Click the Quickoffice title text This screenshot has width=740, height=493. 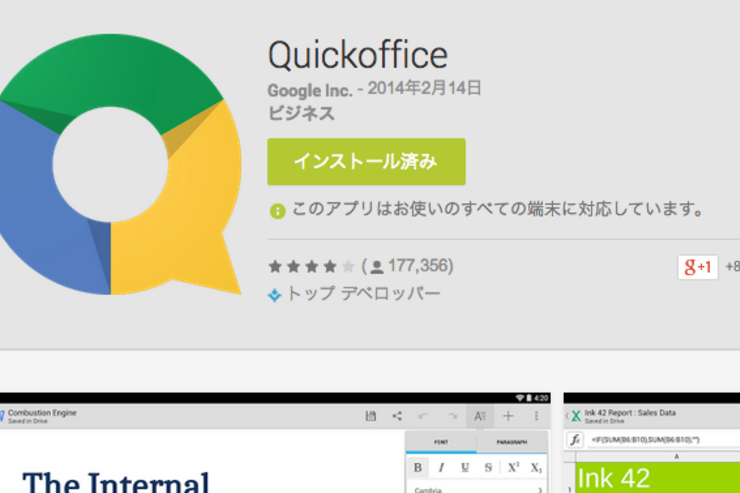click(358, 55)
